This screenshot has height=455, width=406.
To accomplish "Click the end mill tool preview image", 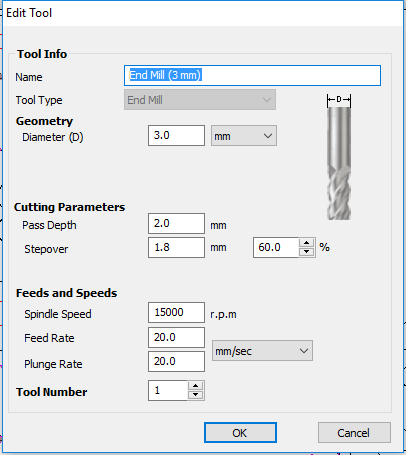I will tap(339, 157).
